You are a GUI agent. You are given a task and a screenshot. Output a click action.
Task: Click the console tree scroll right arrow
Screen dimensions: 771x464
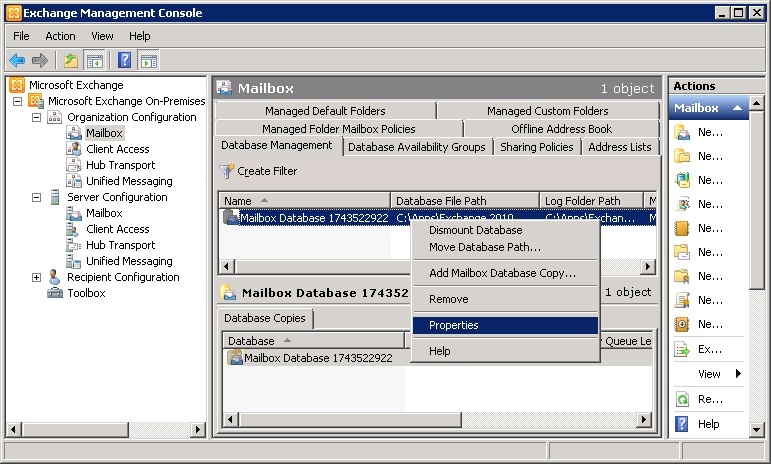198,430
